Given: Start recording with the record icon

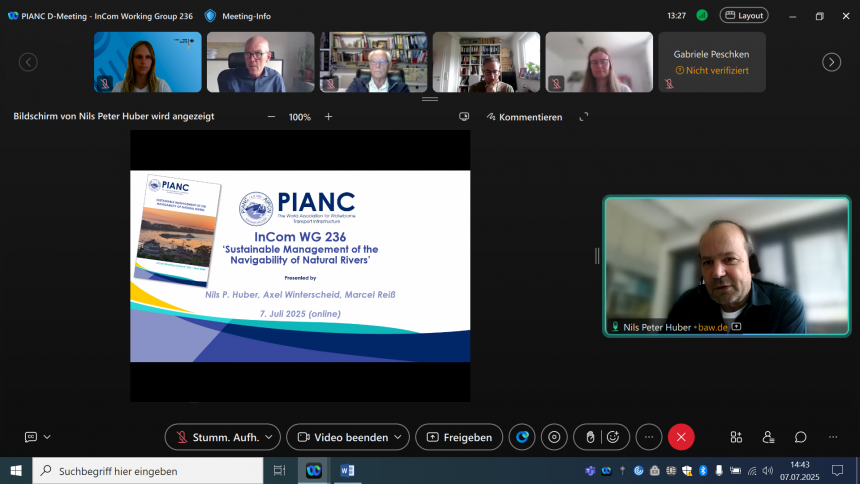Looking at the screenshot, I should [x=554, y=437].
